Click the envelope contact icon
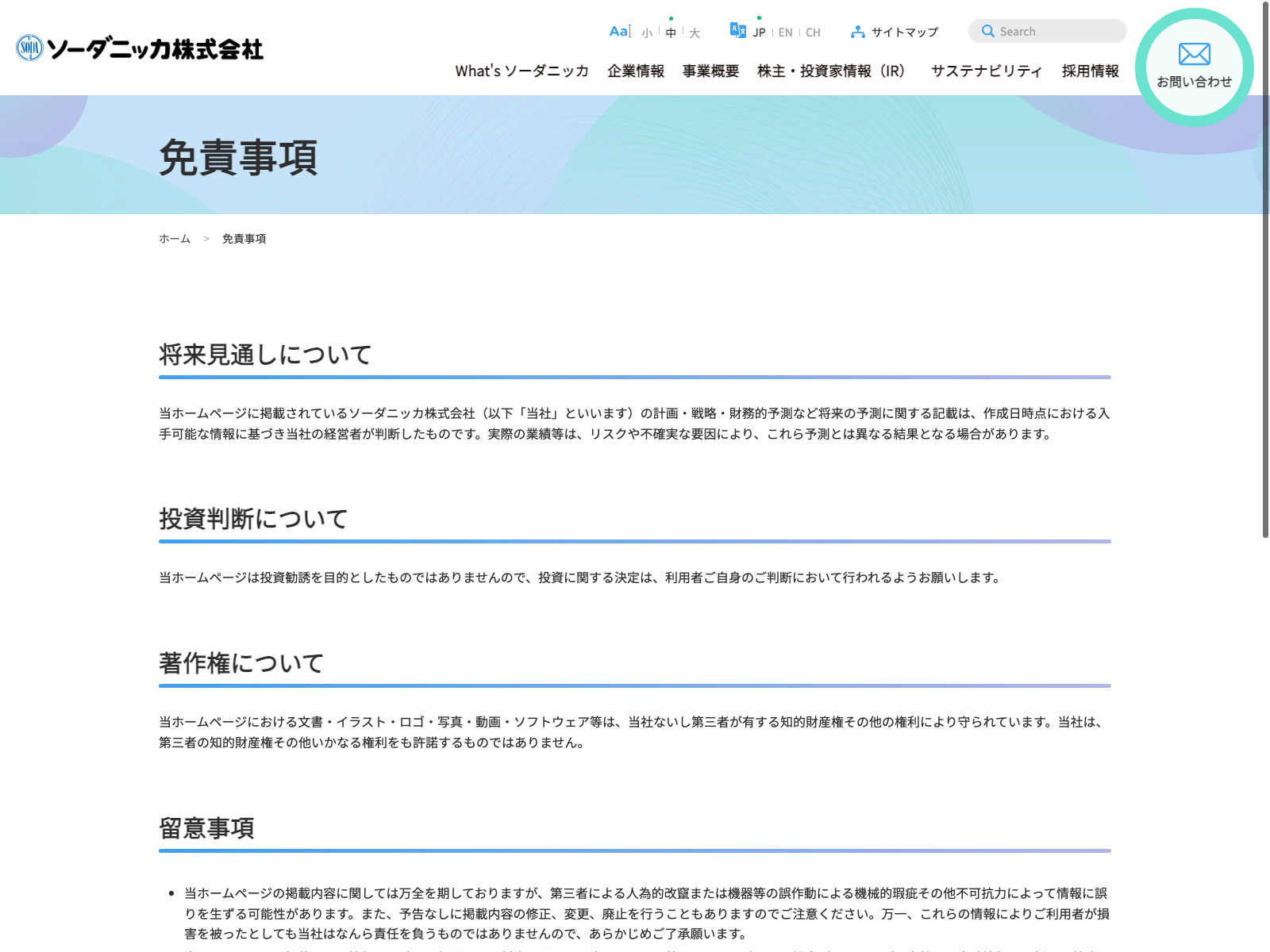 [x=1194, y=54]
